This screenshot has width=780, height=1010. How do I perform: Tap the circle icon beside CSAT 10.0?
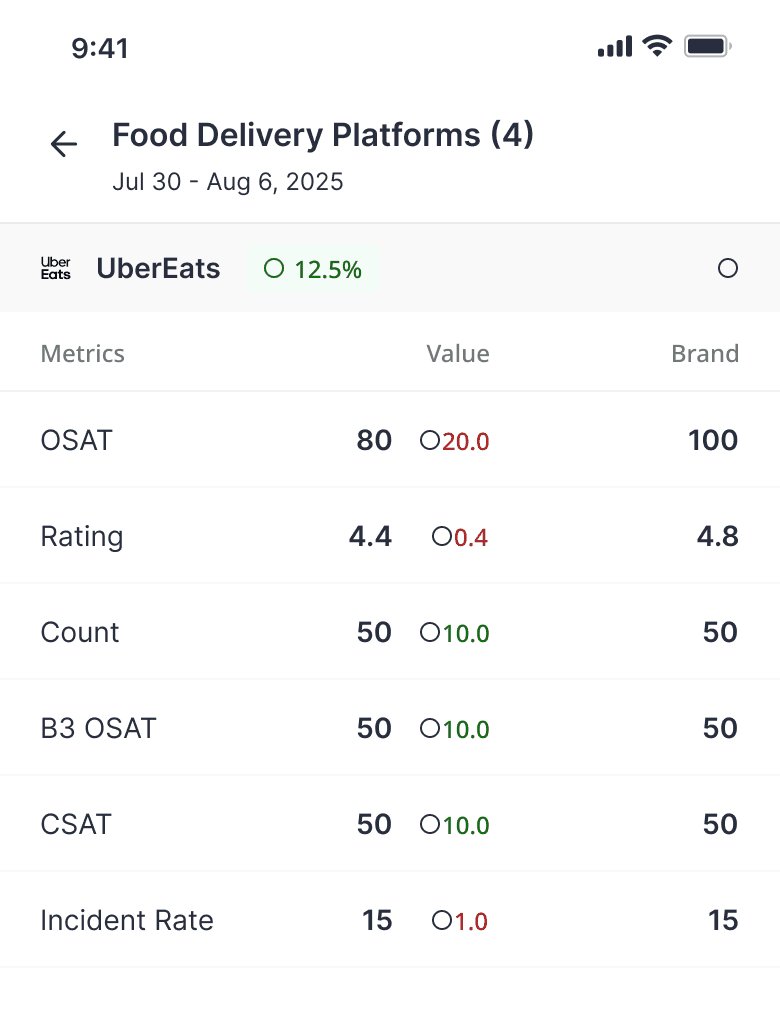(430, 825)
